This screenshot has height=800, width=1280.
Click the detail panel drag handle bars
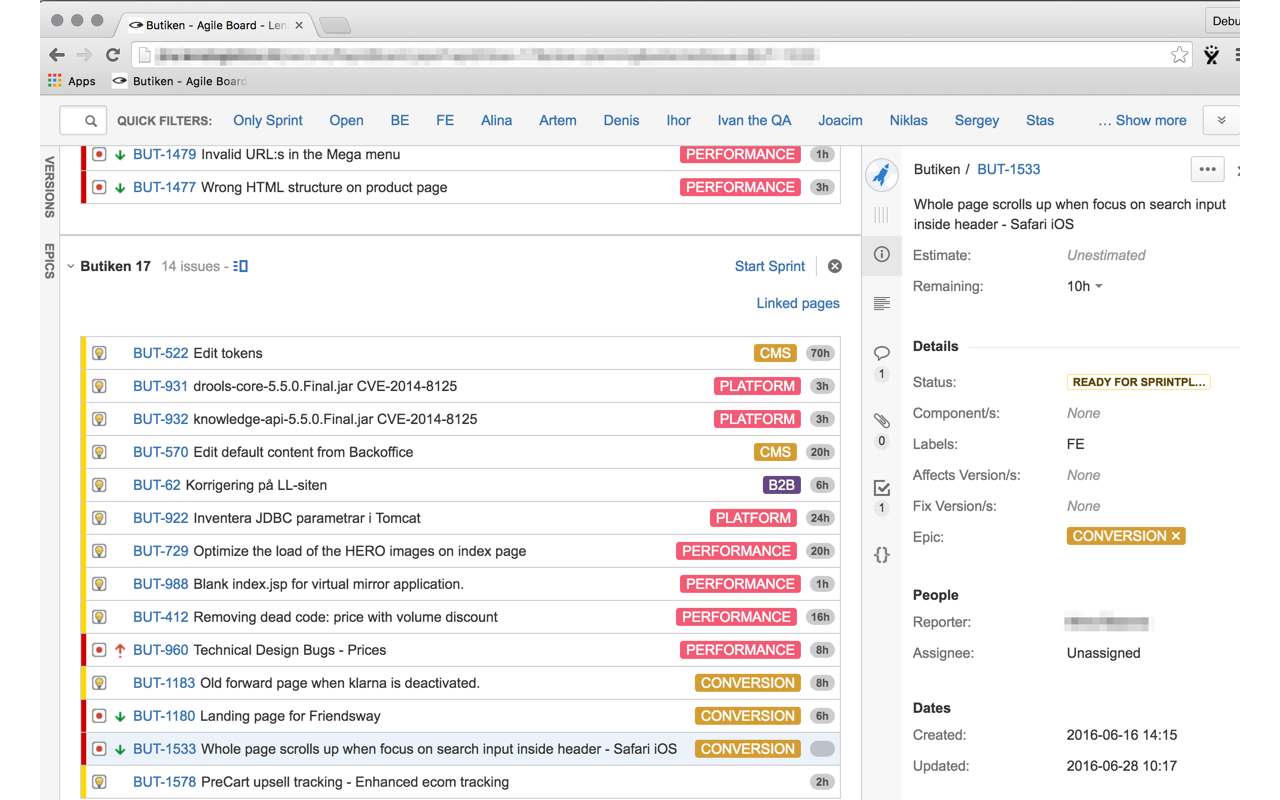[x=881, y=215]
